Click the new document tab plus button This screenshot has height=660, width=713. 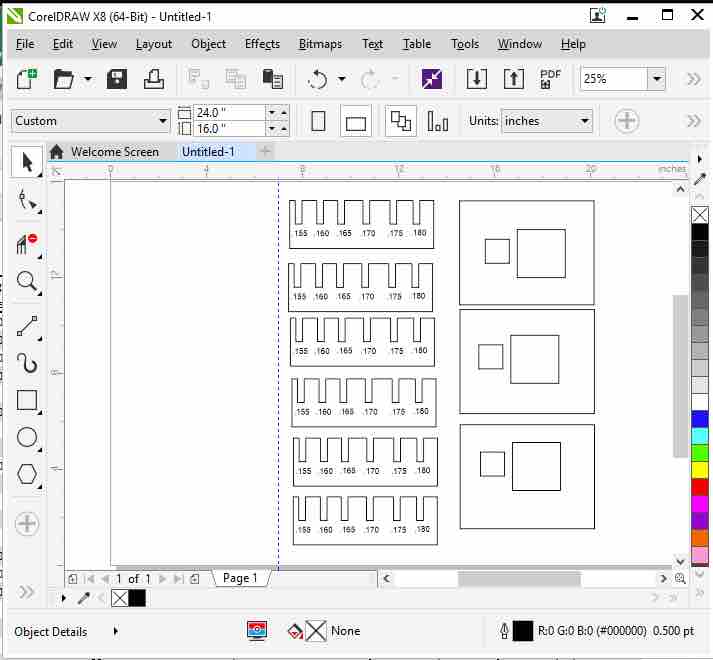coord(266,151)
